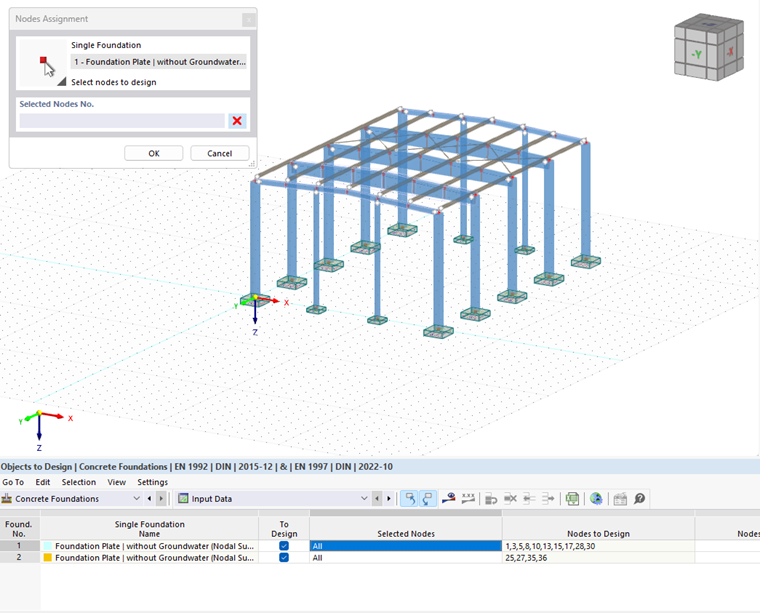The height and width of the screenshot is (613, 760).
Task: Select row header number 1
Action: (19, 546)
